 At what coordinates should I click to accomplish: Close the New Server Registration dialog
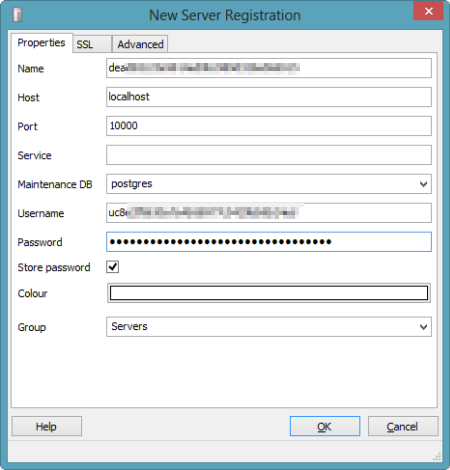(x=428, y=11)
